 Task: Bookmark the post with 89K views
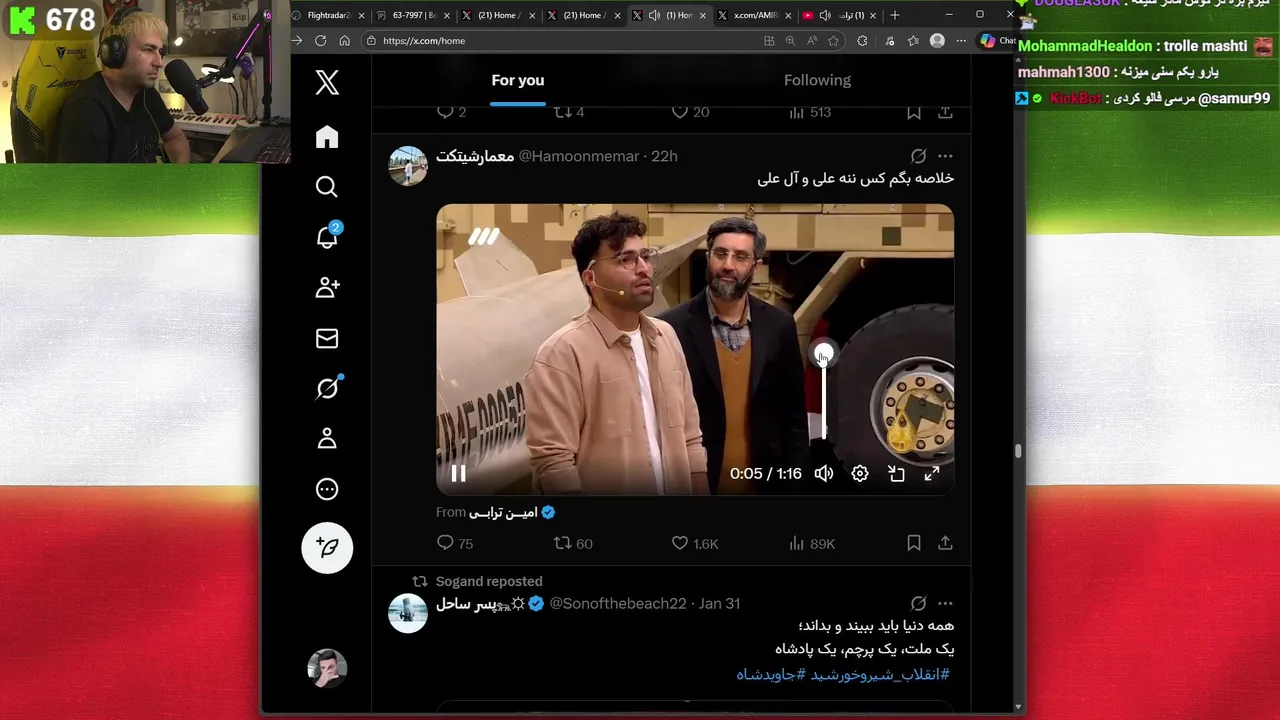point(914,543)
